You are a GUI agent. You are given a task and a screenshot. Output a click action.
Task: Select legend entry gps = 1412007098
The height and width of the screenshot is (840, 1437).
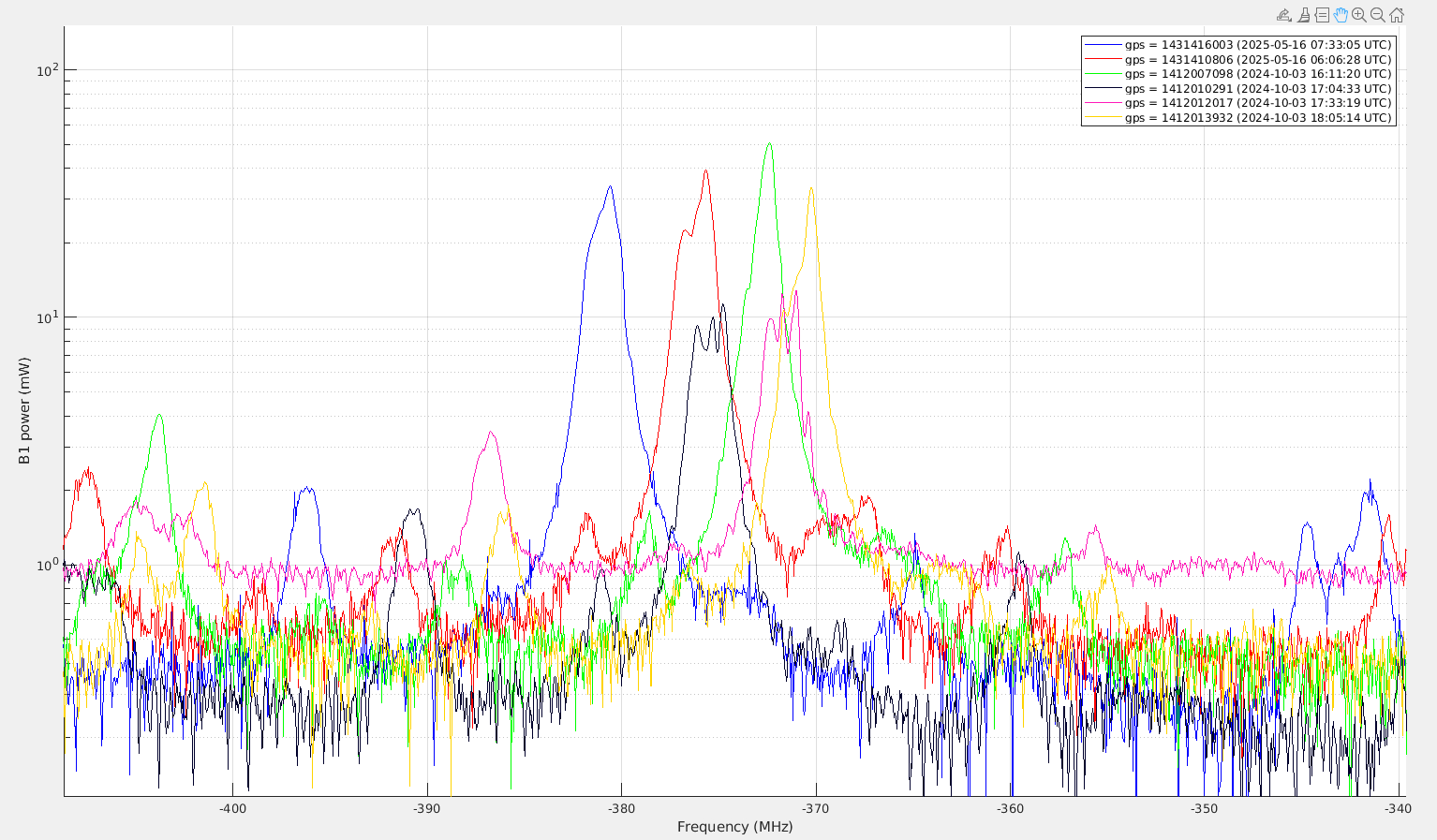pos(1238,74)
